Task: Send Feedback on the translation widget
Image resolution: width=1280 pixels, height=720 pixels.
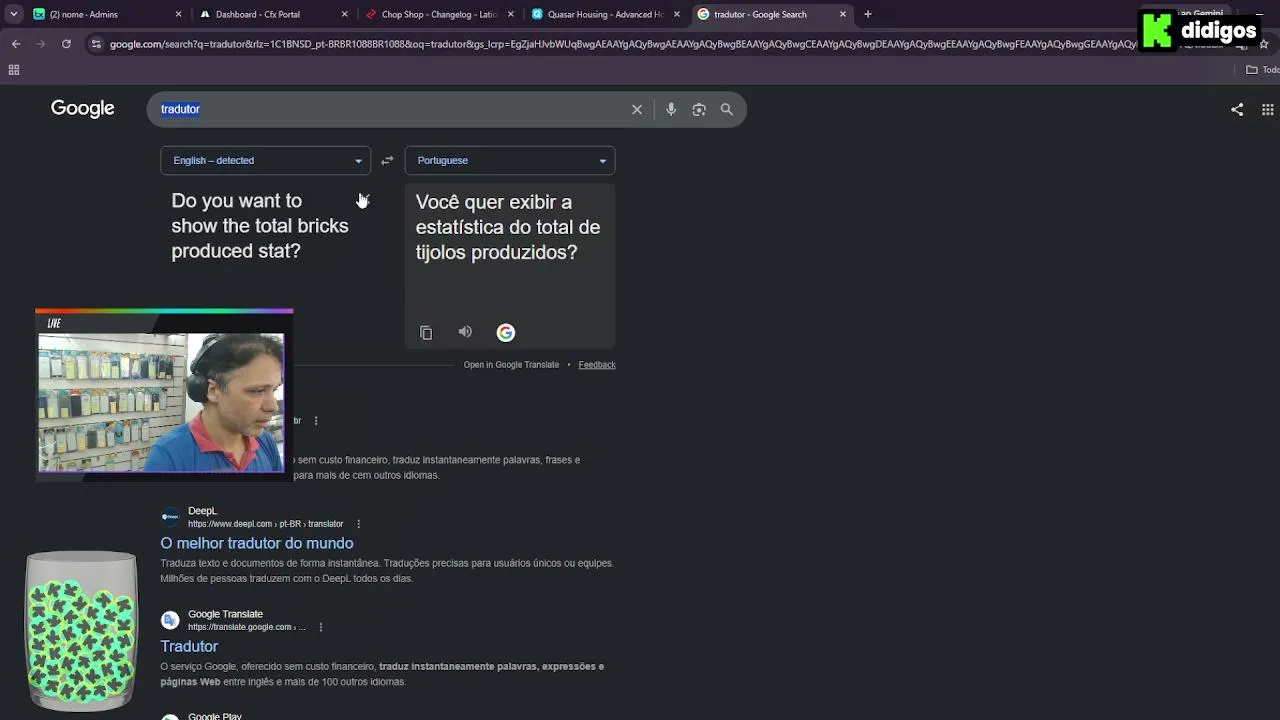Action: pyautogui.click(x=597, y=365)
